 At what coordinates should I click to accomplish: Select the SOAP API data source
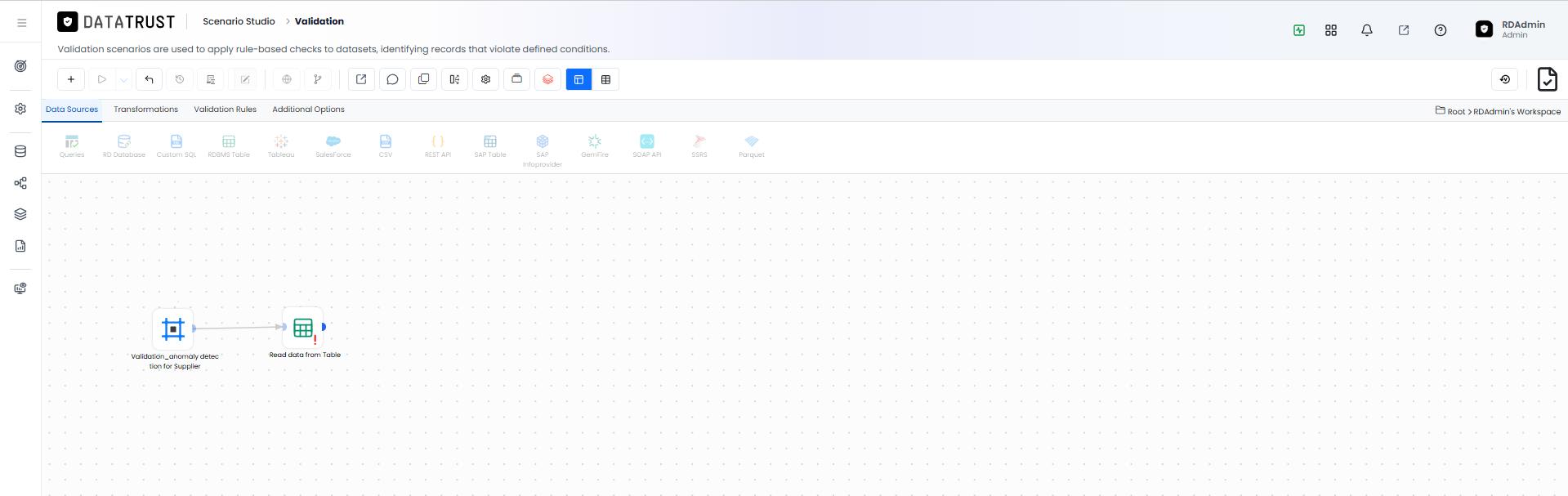pos(647,146)
